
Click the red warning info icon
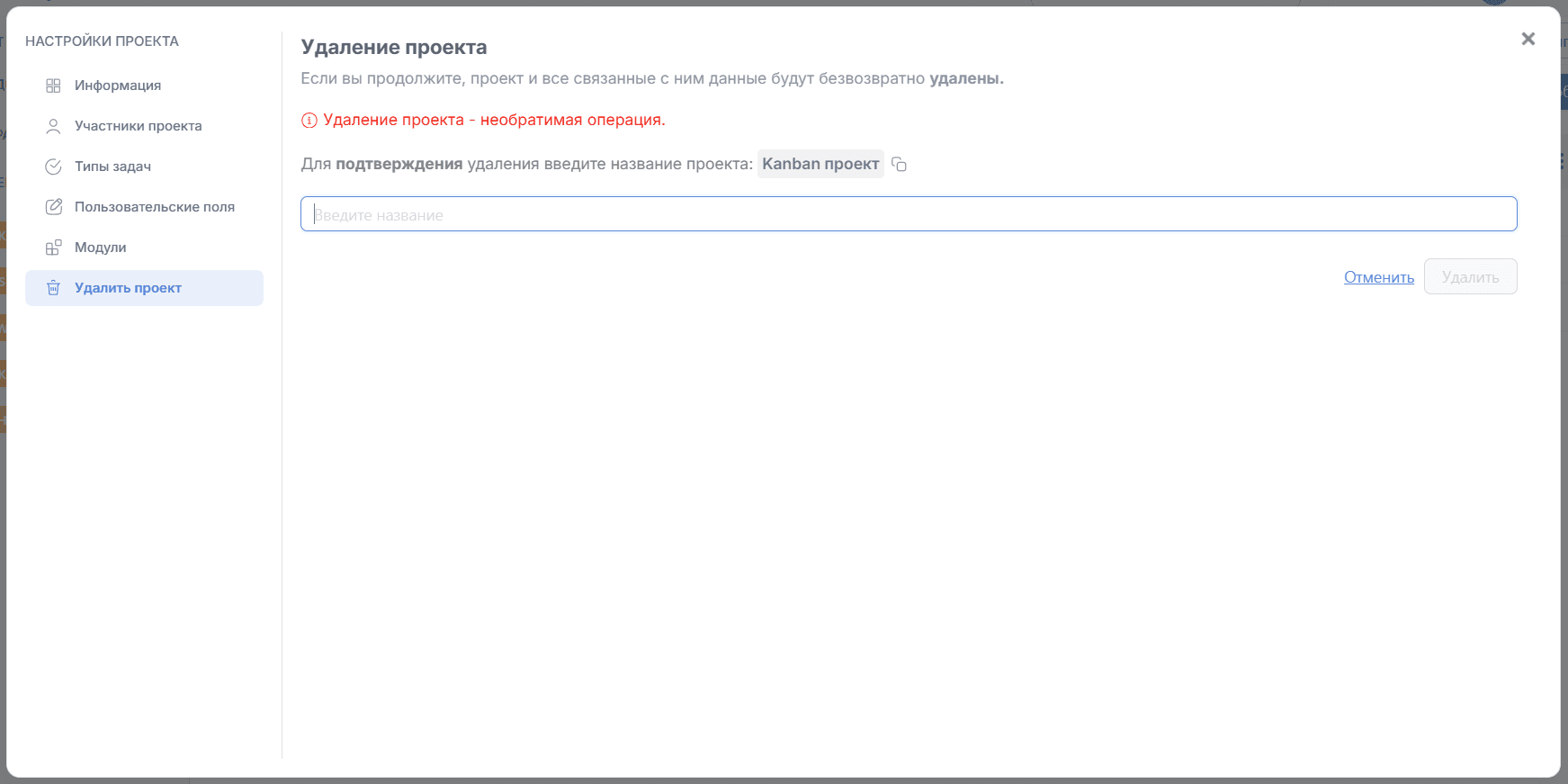coord(309,121)
